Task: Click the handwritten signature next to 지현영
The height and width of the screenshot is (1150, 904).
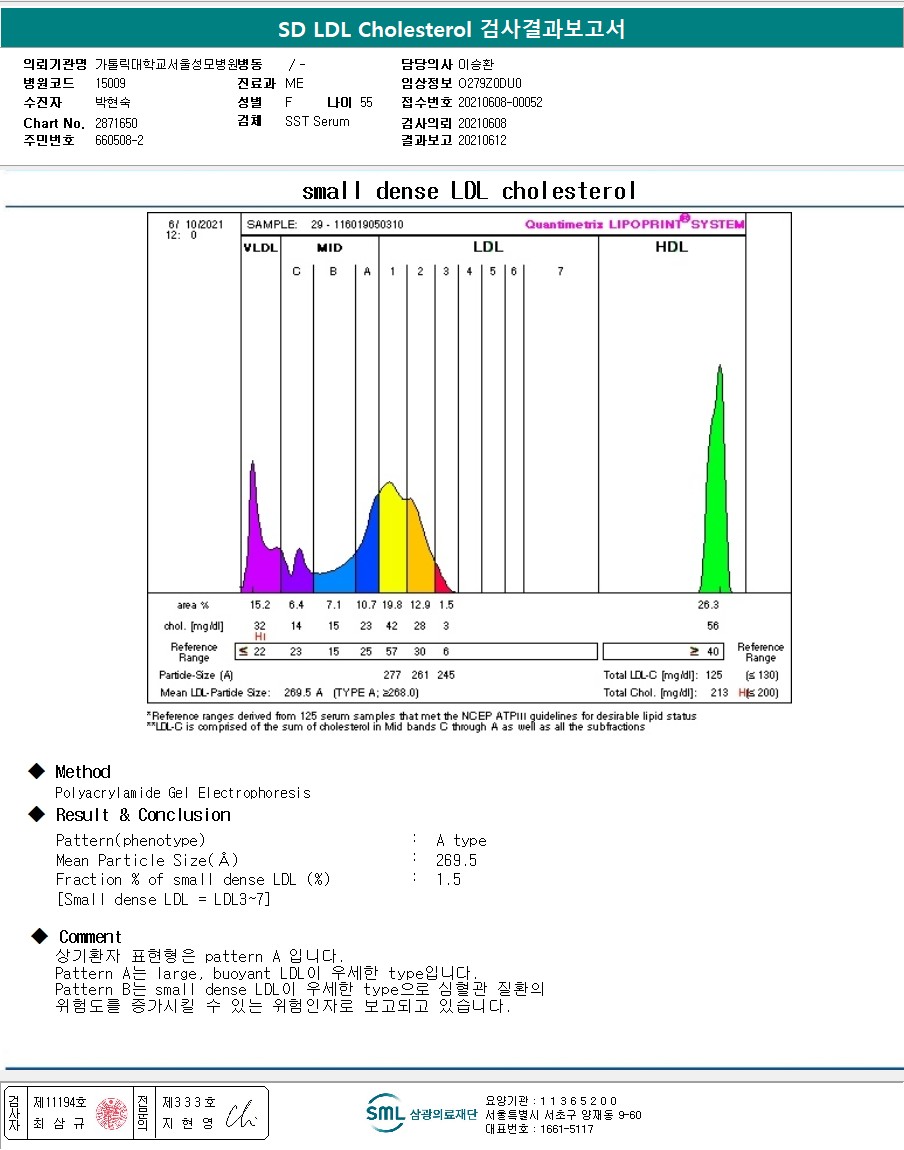Action: click(241, 1114)
